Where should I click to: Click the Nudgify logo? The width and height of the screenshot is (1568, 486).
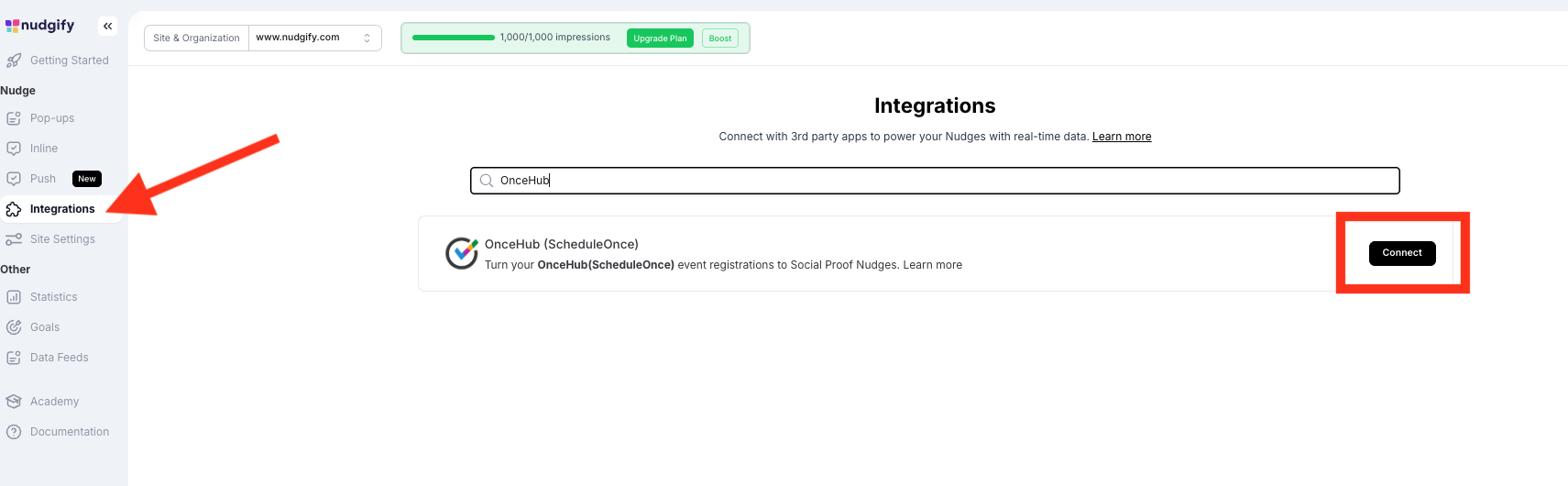(39, 26)
